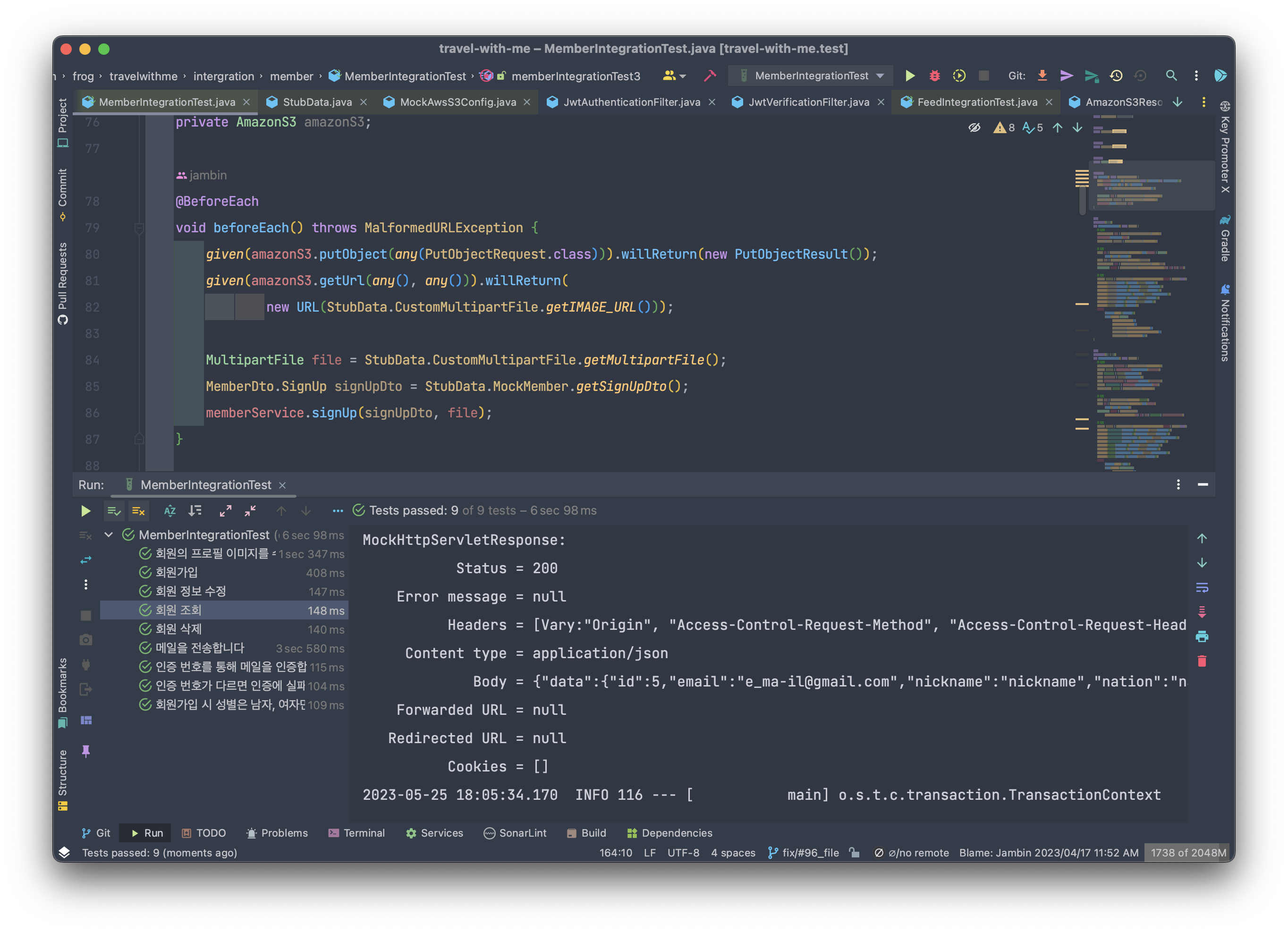This screenshot has width=1288, height=932.
Task: Toggle soft-wrap in console output
Action: click(x=1202, y=587)
